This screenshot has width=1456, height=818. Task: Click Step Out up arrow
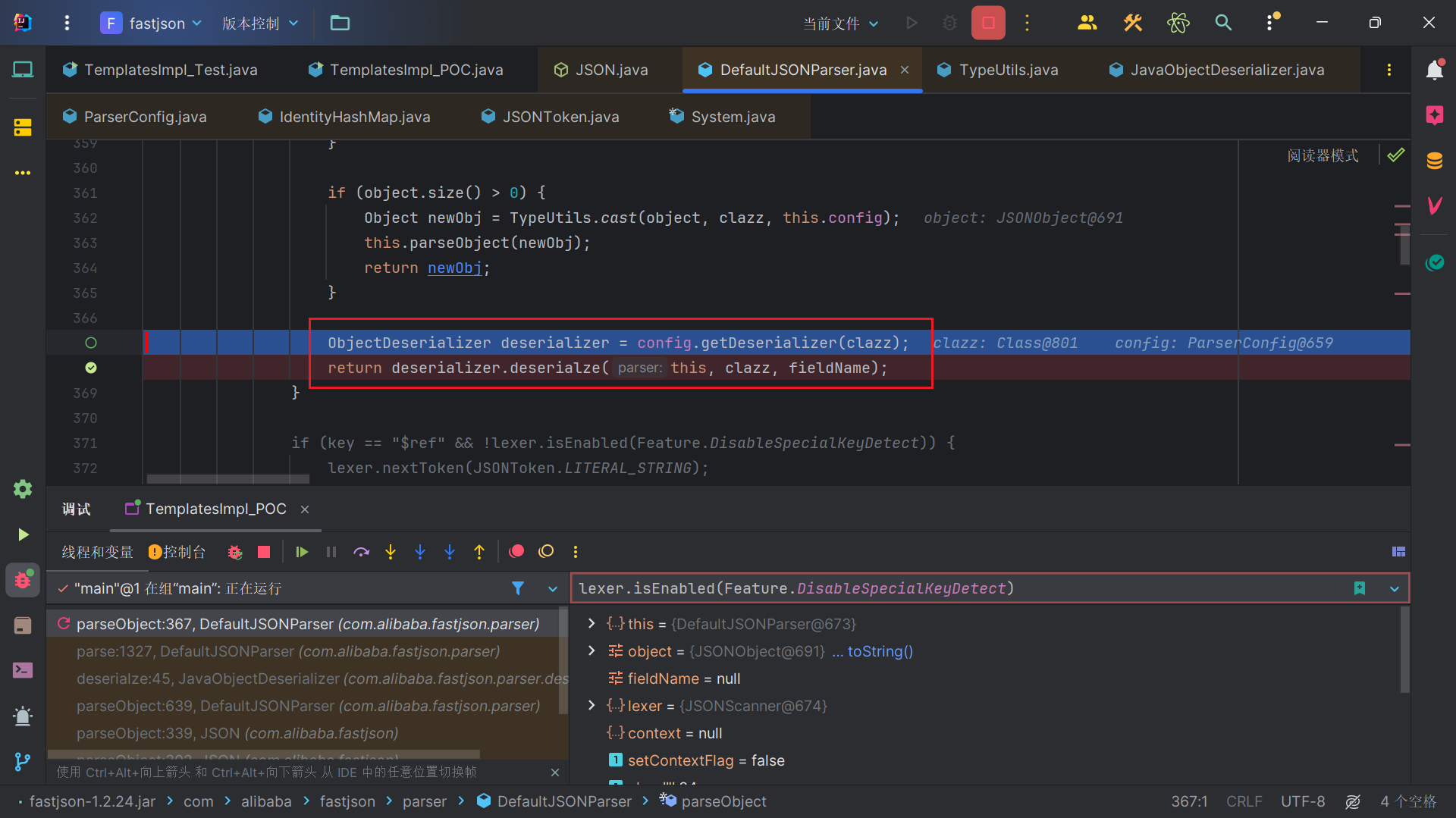[479, 552]
